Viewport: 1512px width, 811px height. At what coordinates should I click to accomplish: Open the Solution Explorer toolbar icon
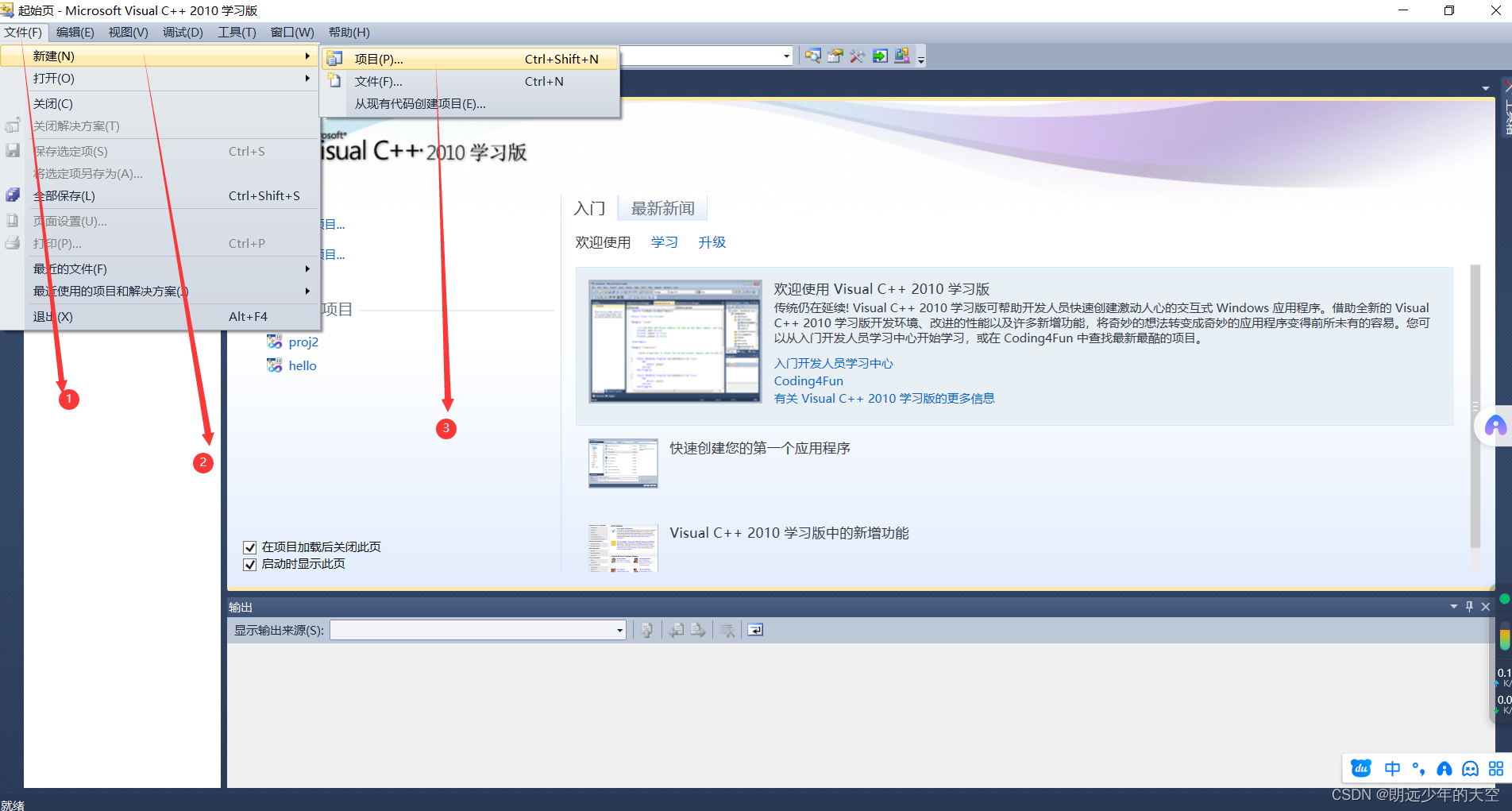click(813, 56)
